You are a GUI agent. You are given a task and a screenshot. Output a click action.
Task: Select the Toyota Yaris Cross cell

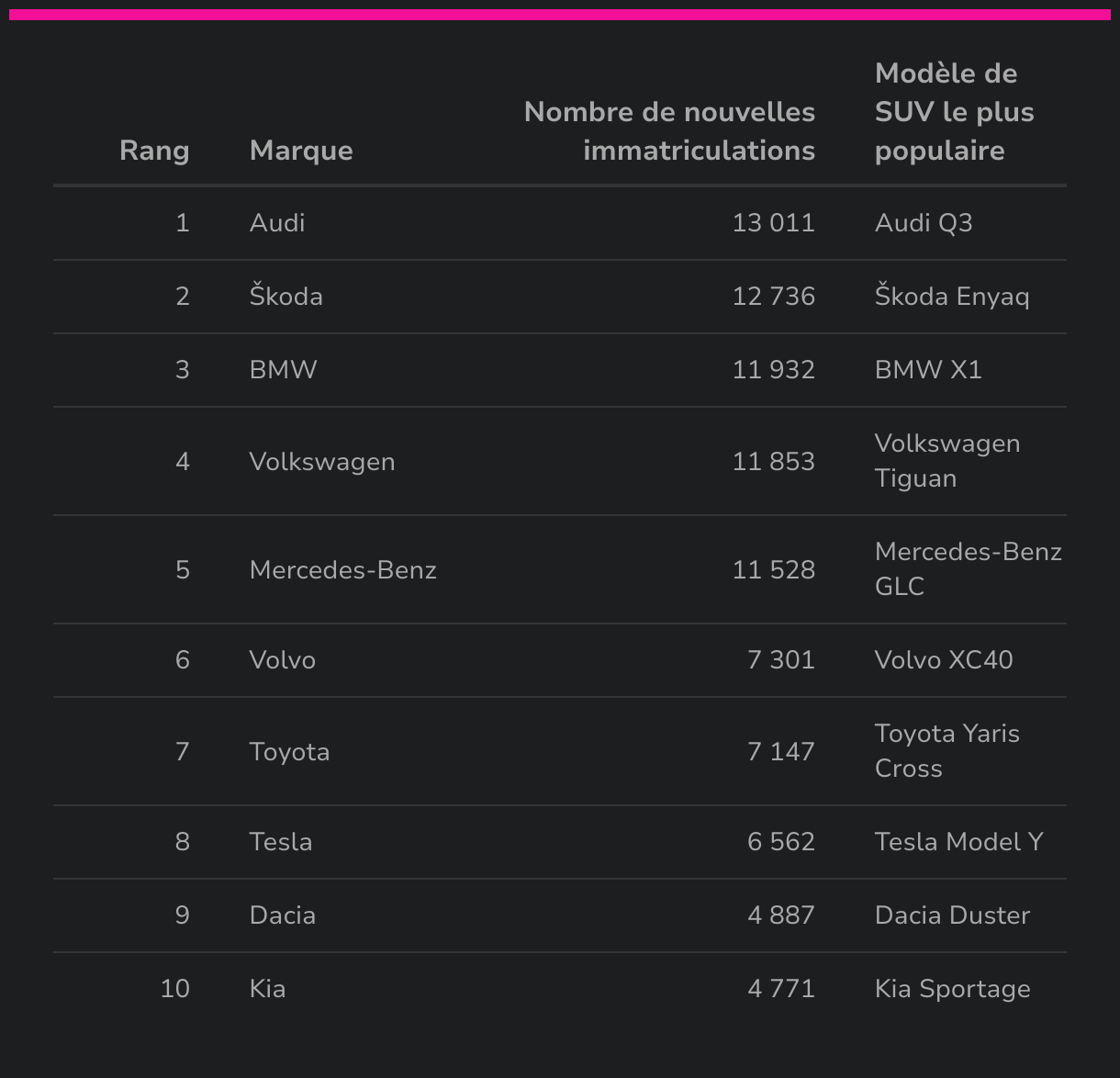click(x=946, y=751)
